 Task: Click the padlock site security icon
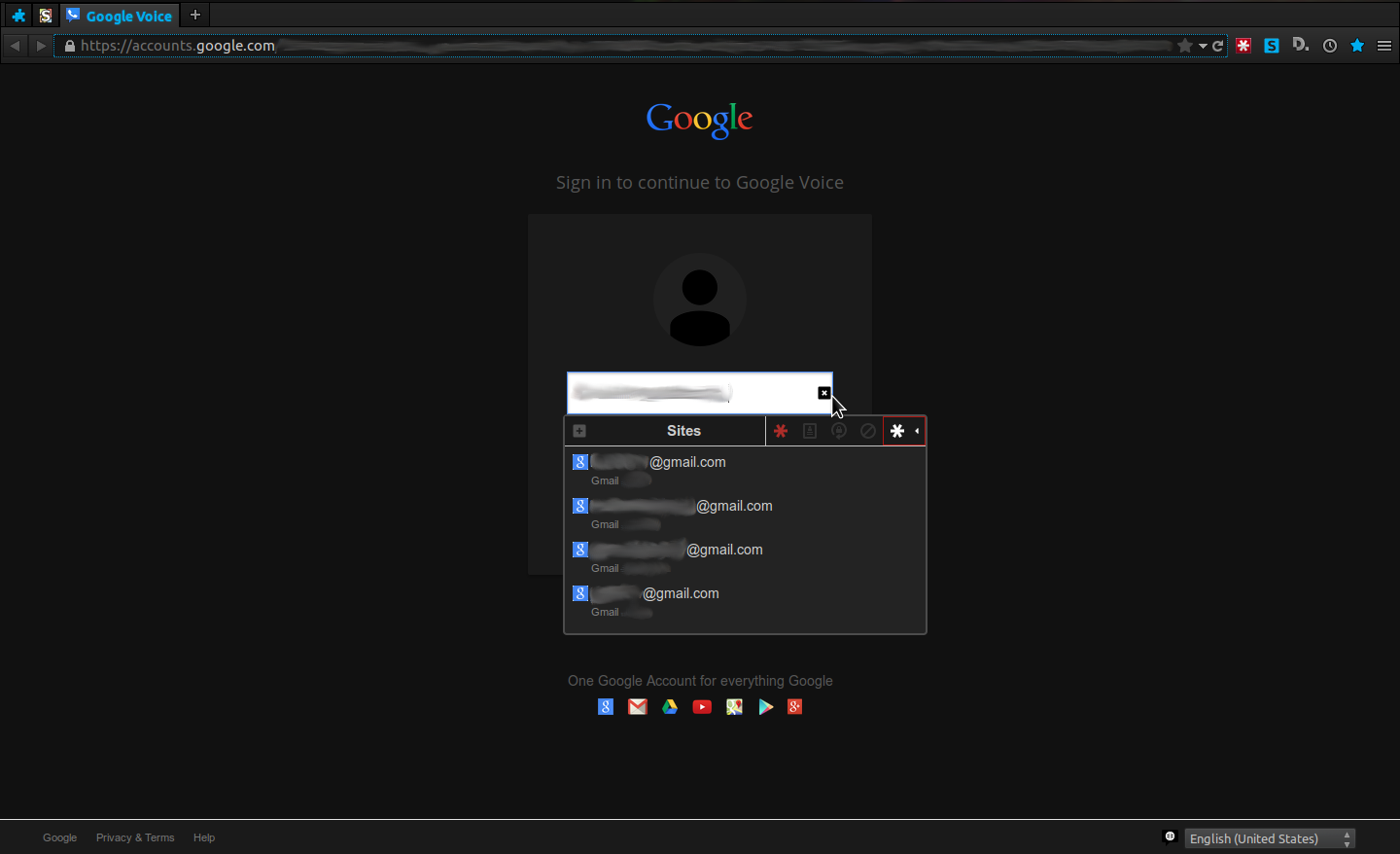click(x=69, y=46)
